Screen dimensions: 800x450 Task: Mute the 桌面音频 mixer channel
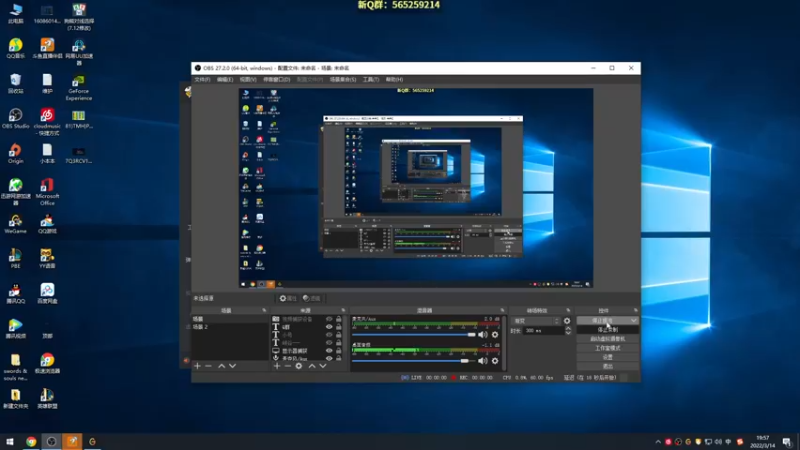483,361
